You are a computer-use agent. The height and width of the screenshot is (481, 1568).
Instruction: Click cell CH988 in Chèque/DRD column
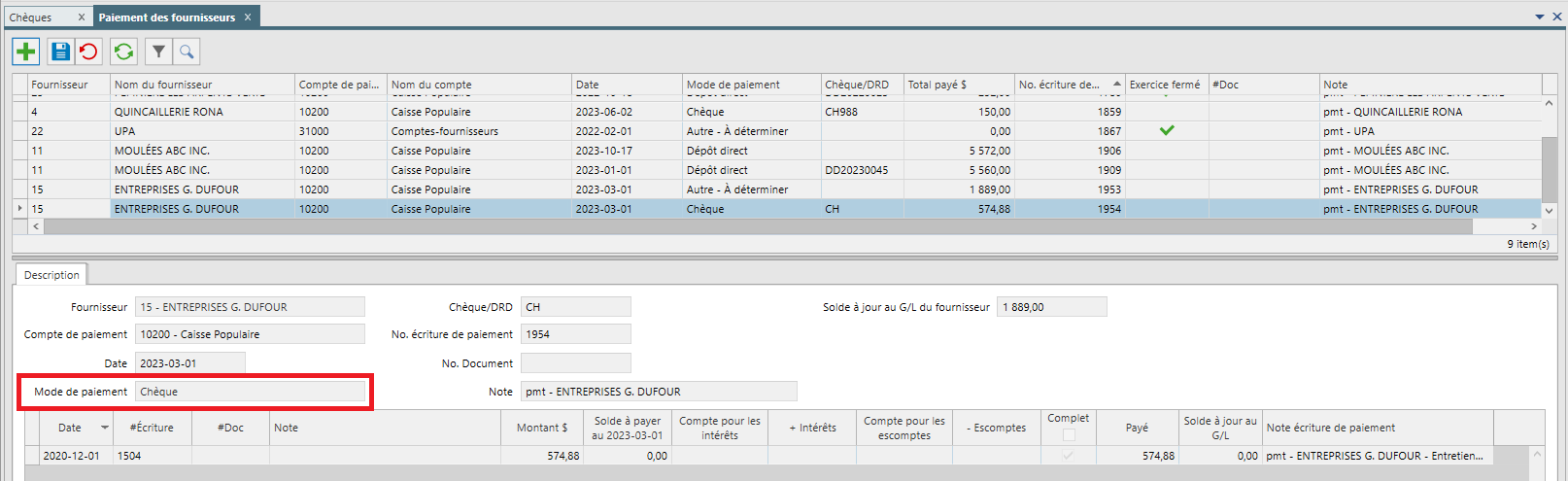[x=863, y=112]
